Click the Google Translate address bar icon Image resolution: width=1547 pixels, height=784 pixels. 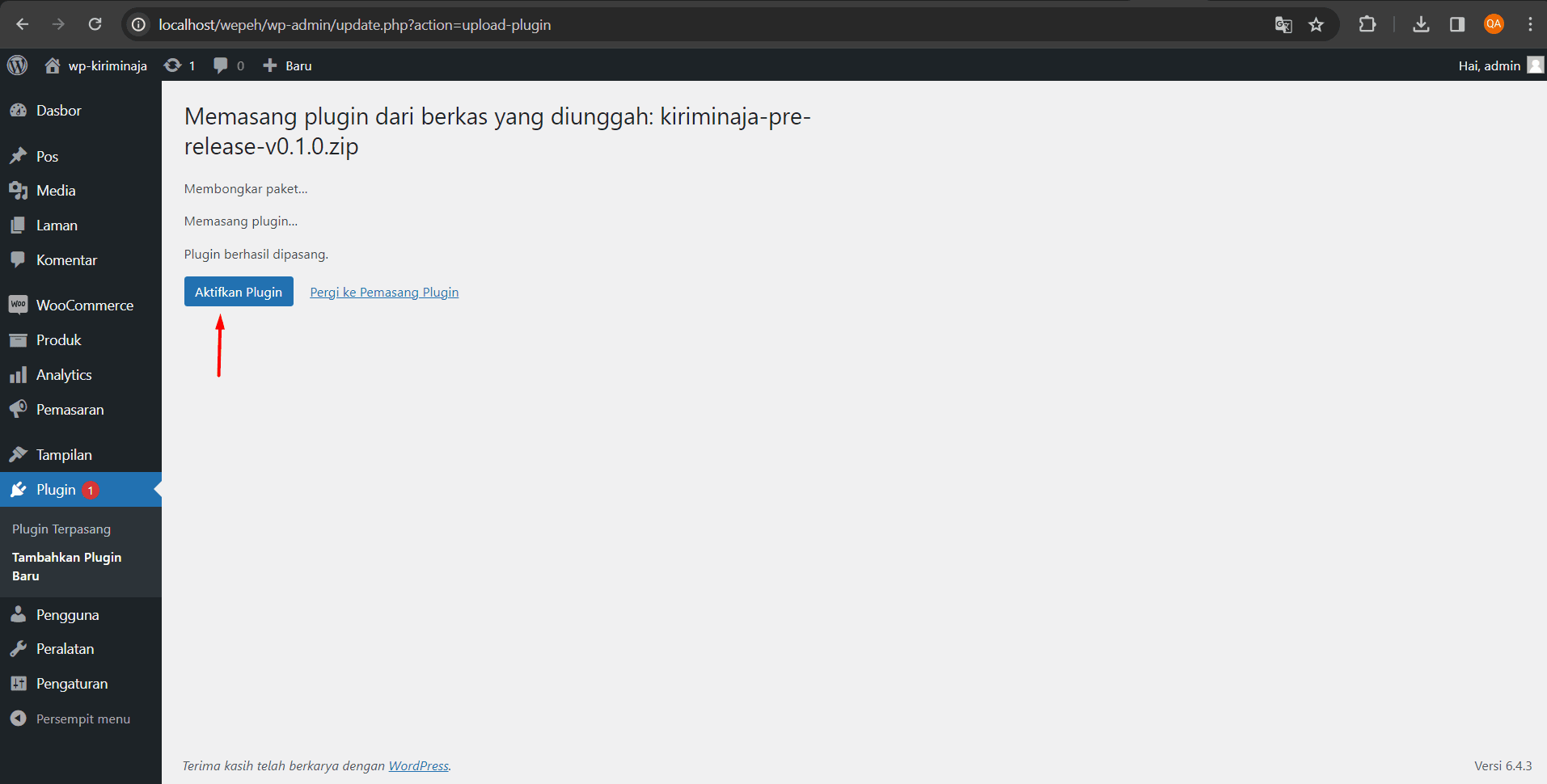pos(1283,24)
